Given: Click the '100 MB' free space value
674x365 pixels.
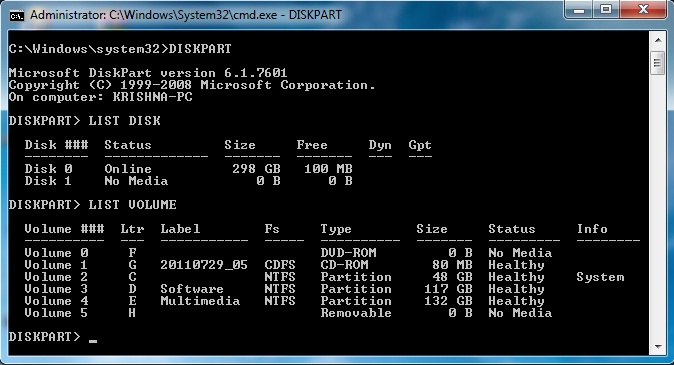Looking at the screenshot, I should tap(328, 169).
